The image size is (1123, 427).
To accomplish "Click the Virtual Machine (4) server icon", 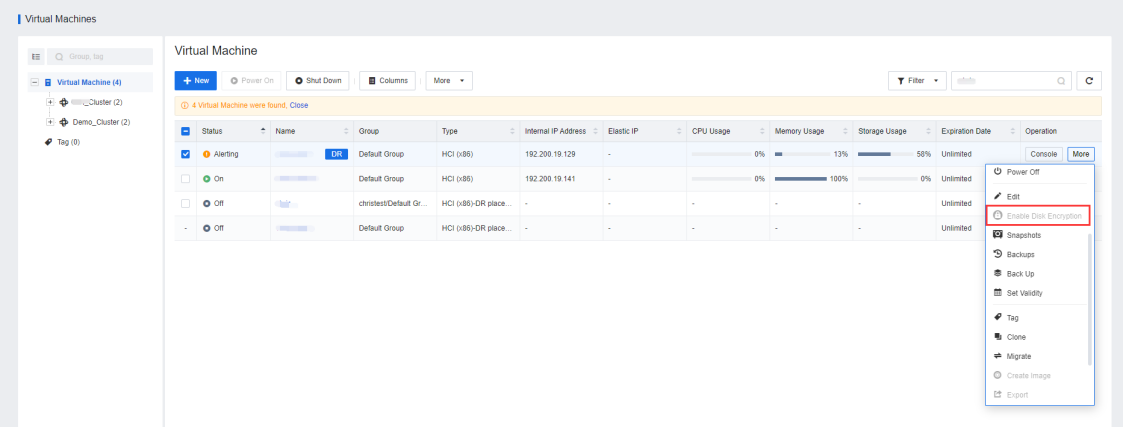I will [48, 82].
